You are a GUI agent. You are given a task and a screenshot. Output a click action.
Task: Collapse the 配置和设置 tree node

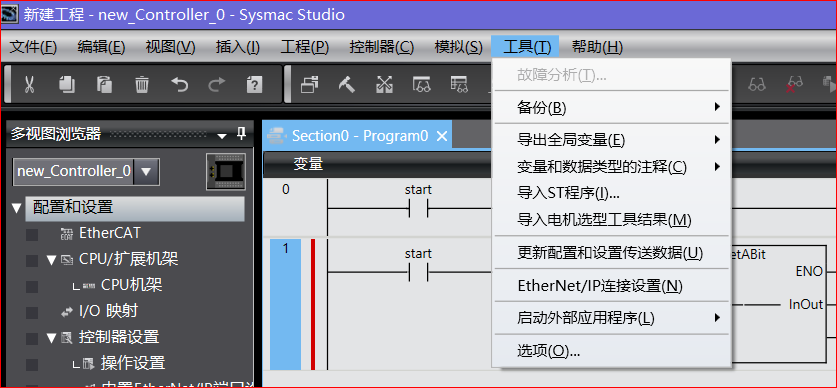(x=16, y=208)
